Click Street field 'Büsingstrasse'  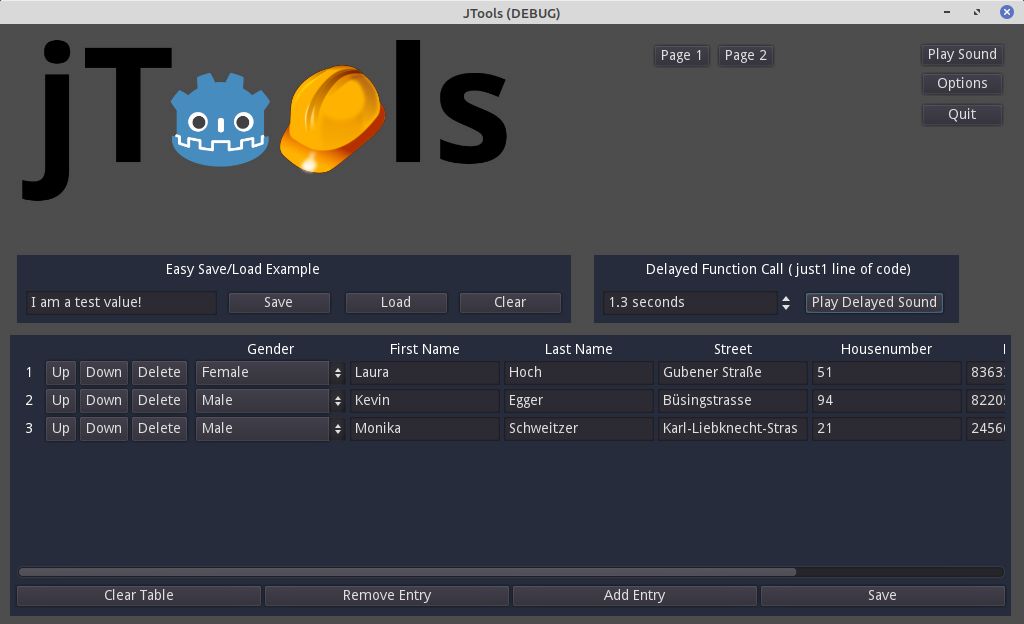click(x=733, y=400)
